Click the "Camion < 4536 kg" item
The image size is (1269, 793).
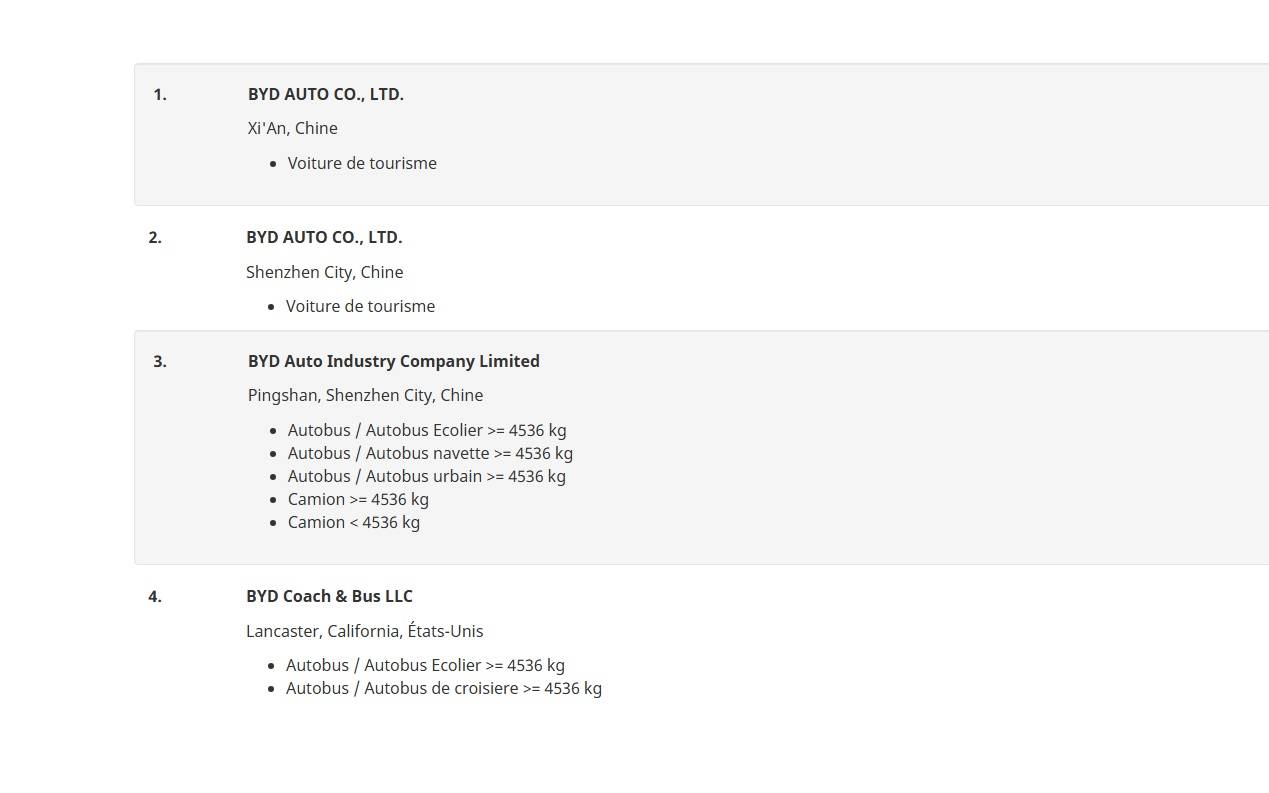pos(353,522)
